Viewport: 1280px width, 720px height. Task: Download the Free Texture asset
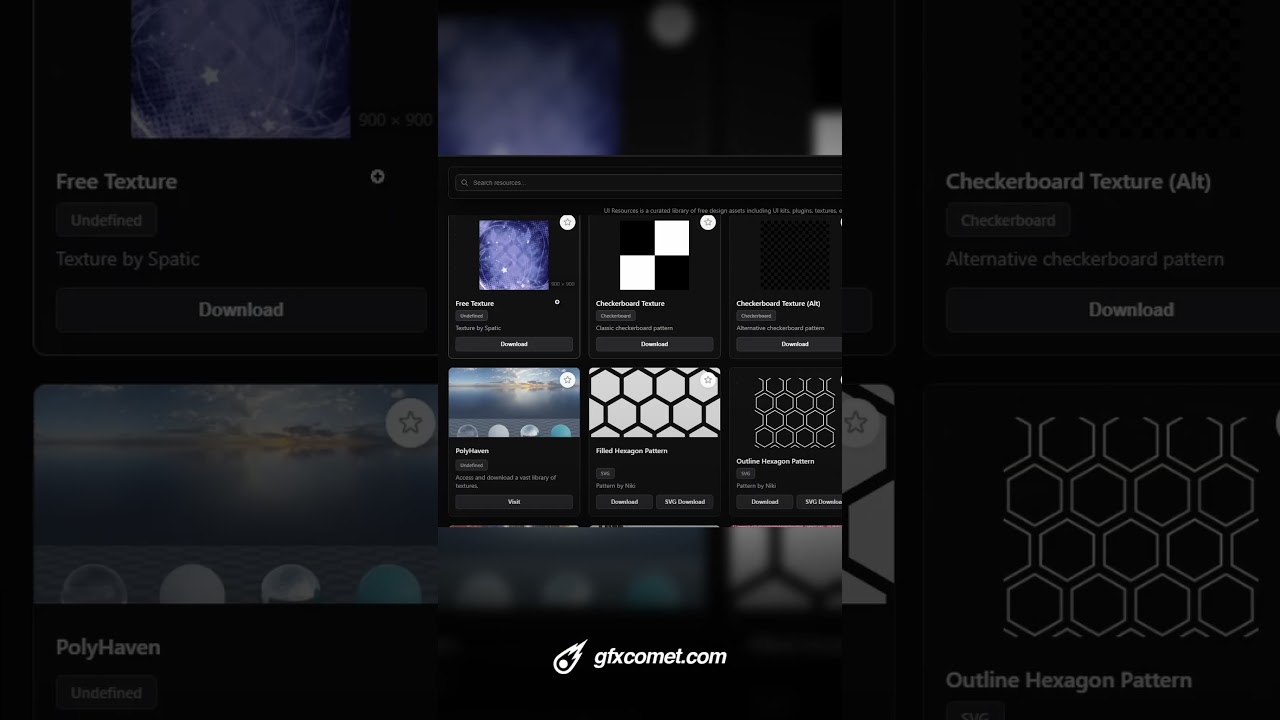514,344
